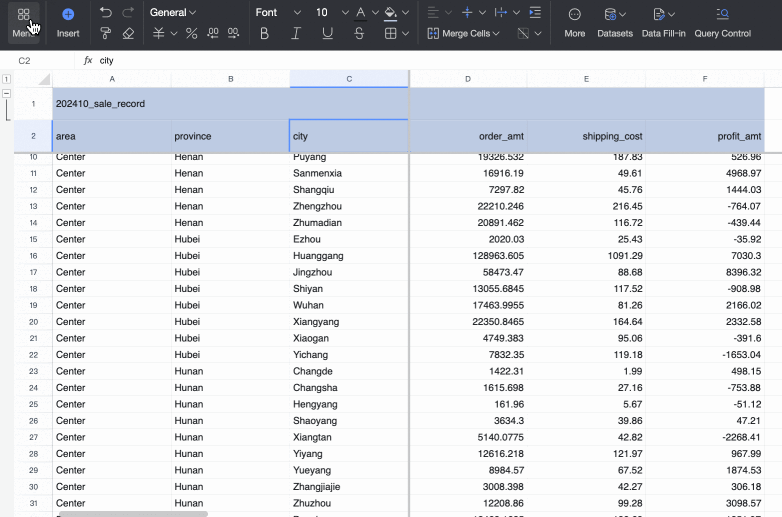The image size is (782, 517).
Task: Open the Menu grid icon
Action: coord(23,16)
